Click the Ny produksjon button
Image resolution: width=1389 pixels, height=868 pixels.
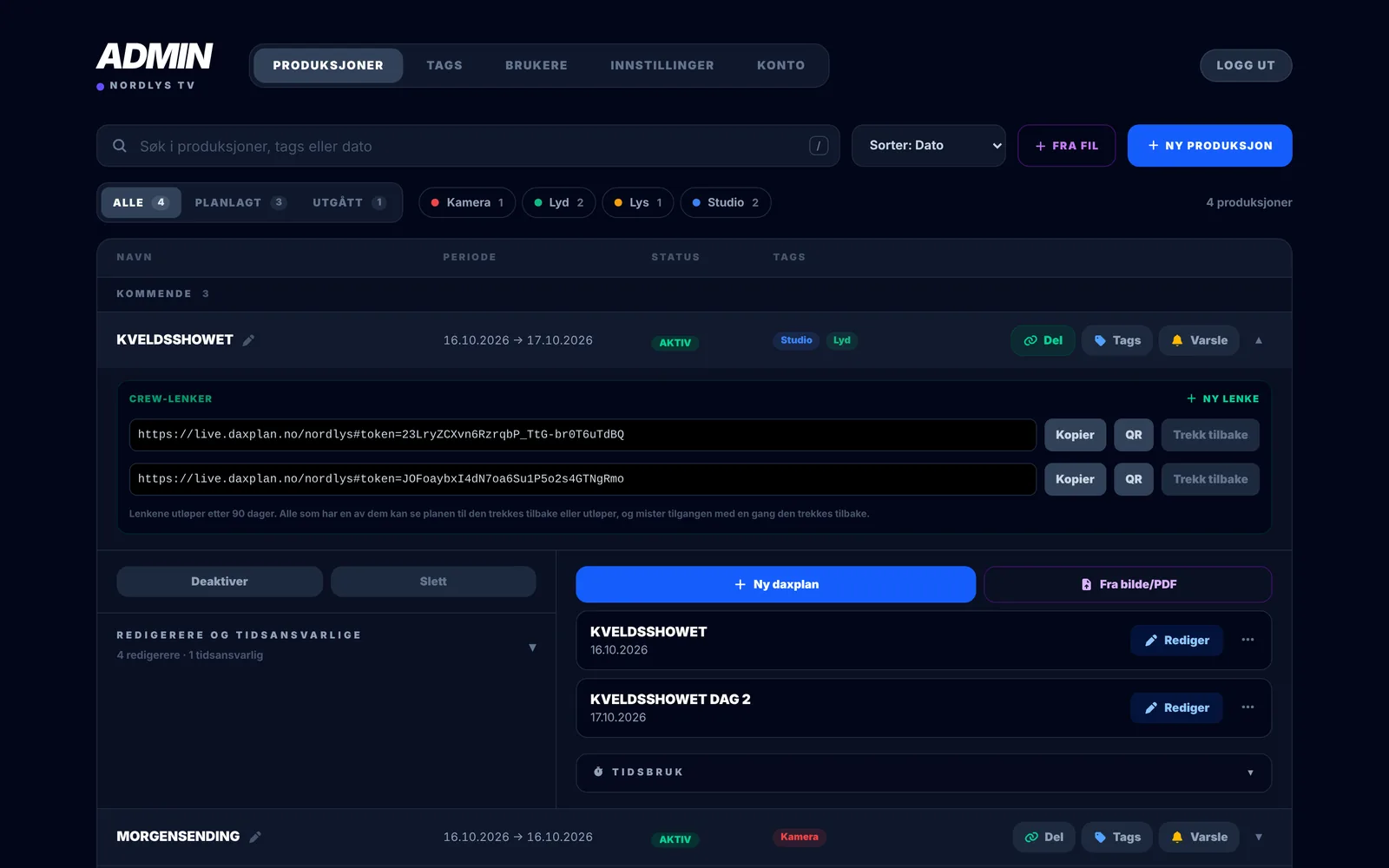click(1209, 146)
